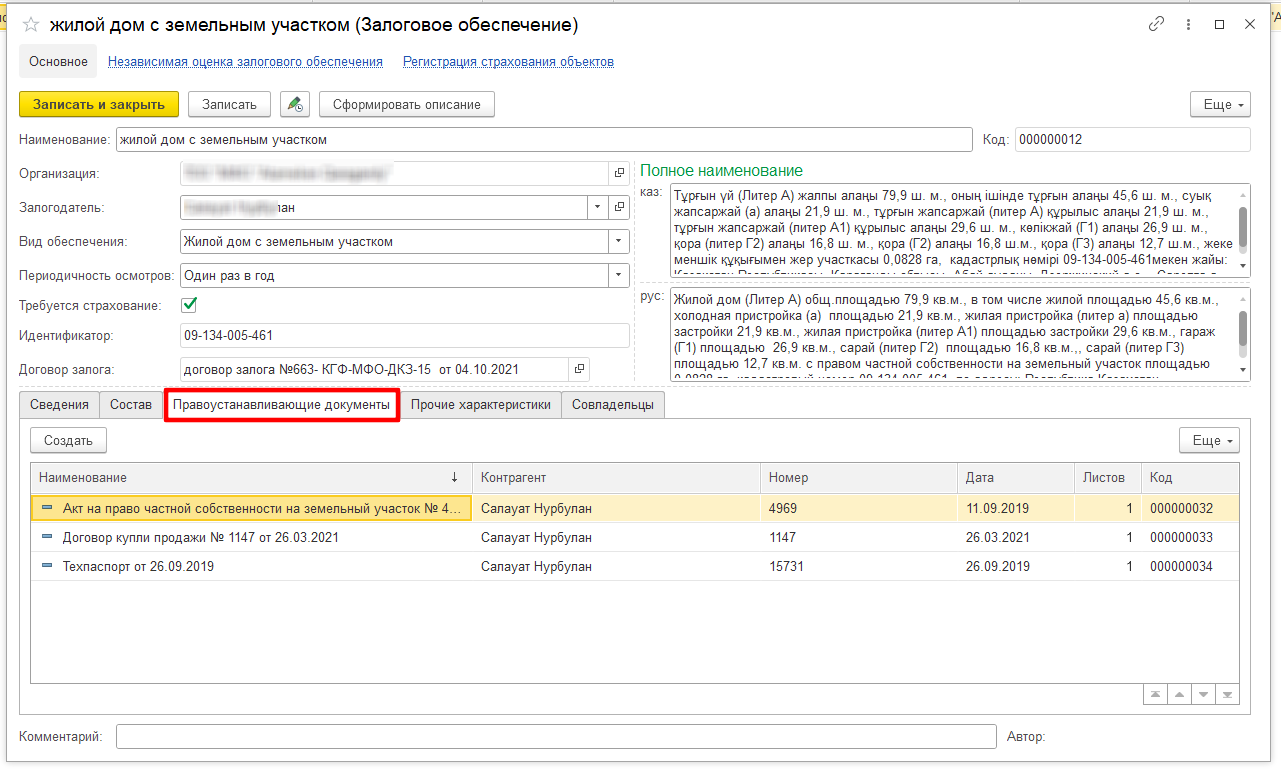
Task: Click the scrollbar of the Kazakh full name text
Action: click(1243, 229)
